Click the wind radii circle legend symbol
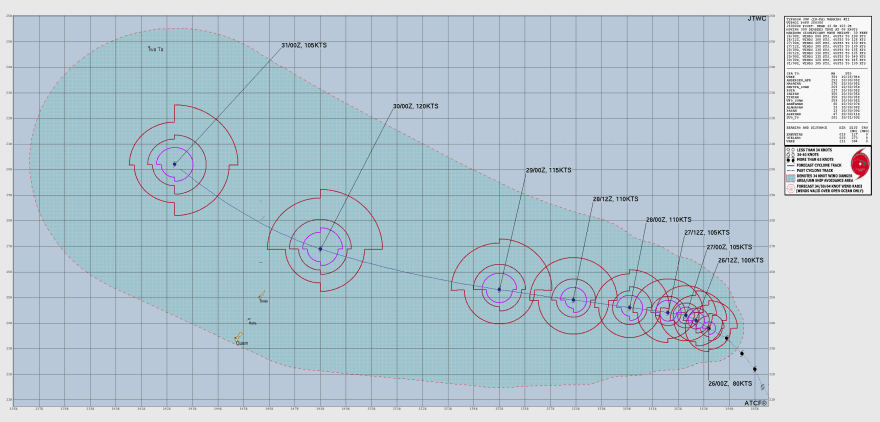The height and width of the screenshot is (422, 880). pos(791,189)
